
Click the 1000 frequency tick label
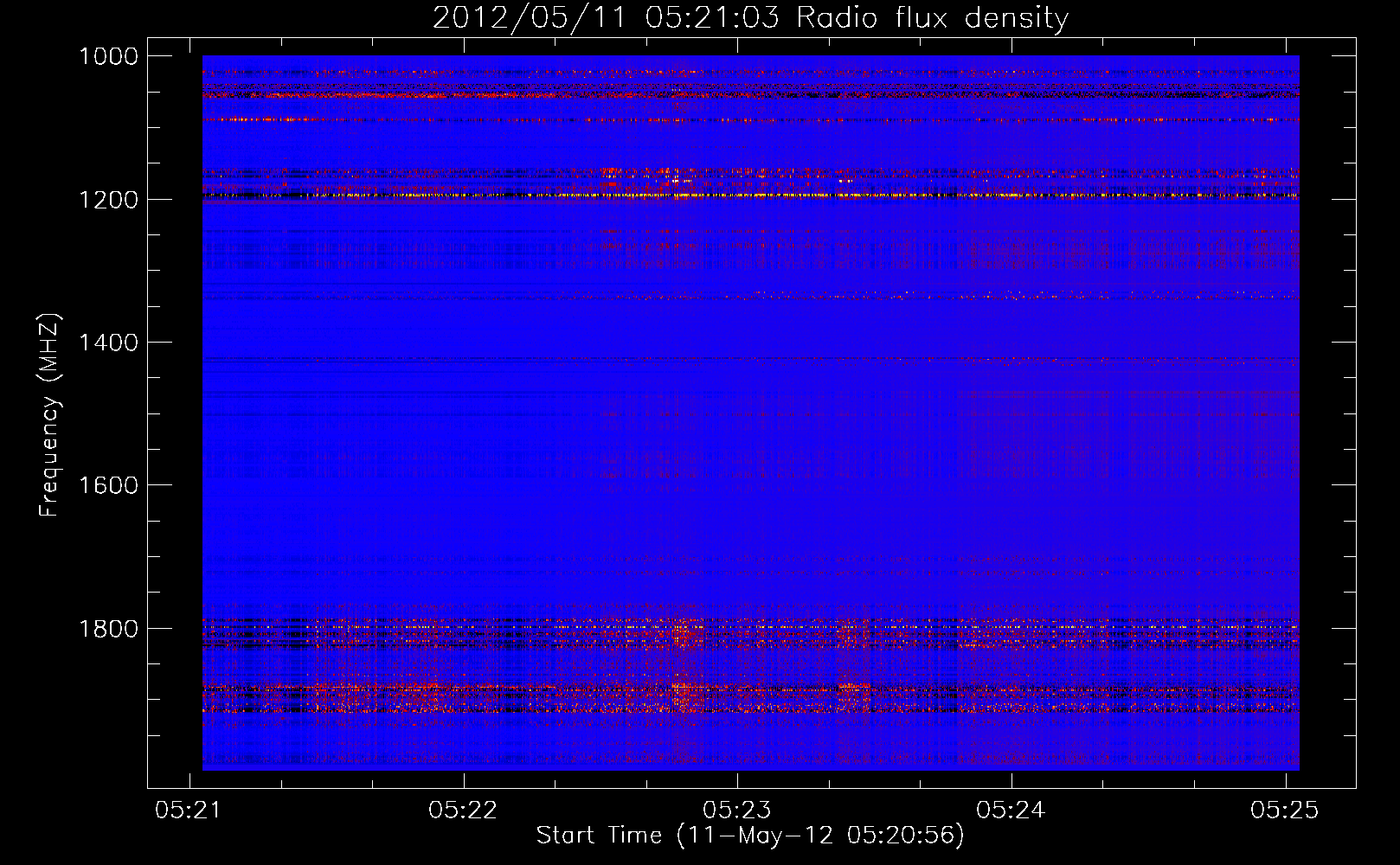(x=108, y=56)
